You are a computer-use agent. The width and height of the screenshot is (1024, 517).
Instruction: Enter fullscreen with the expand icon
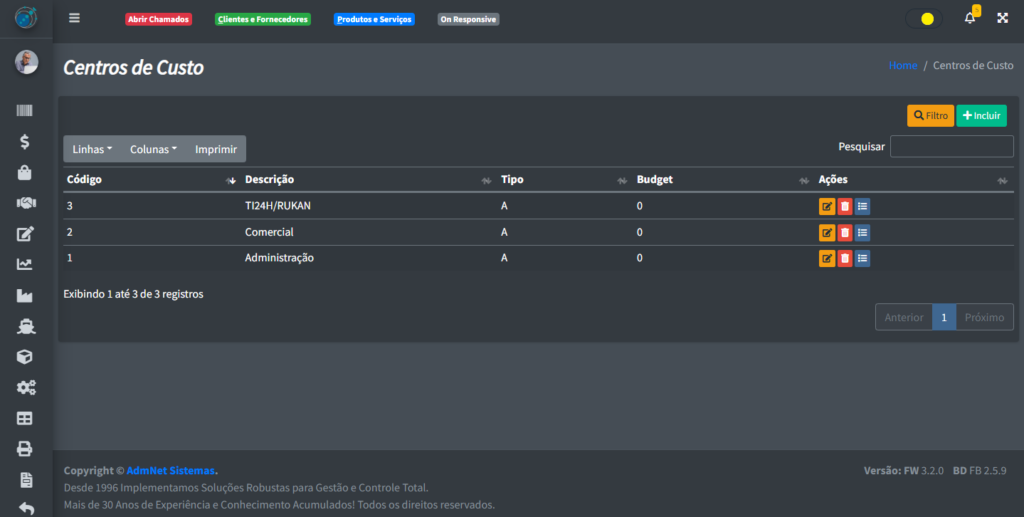click(1002, 18)
